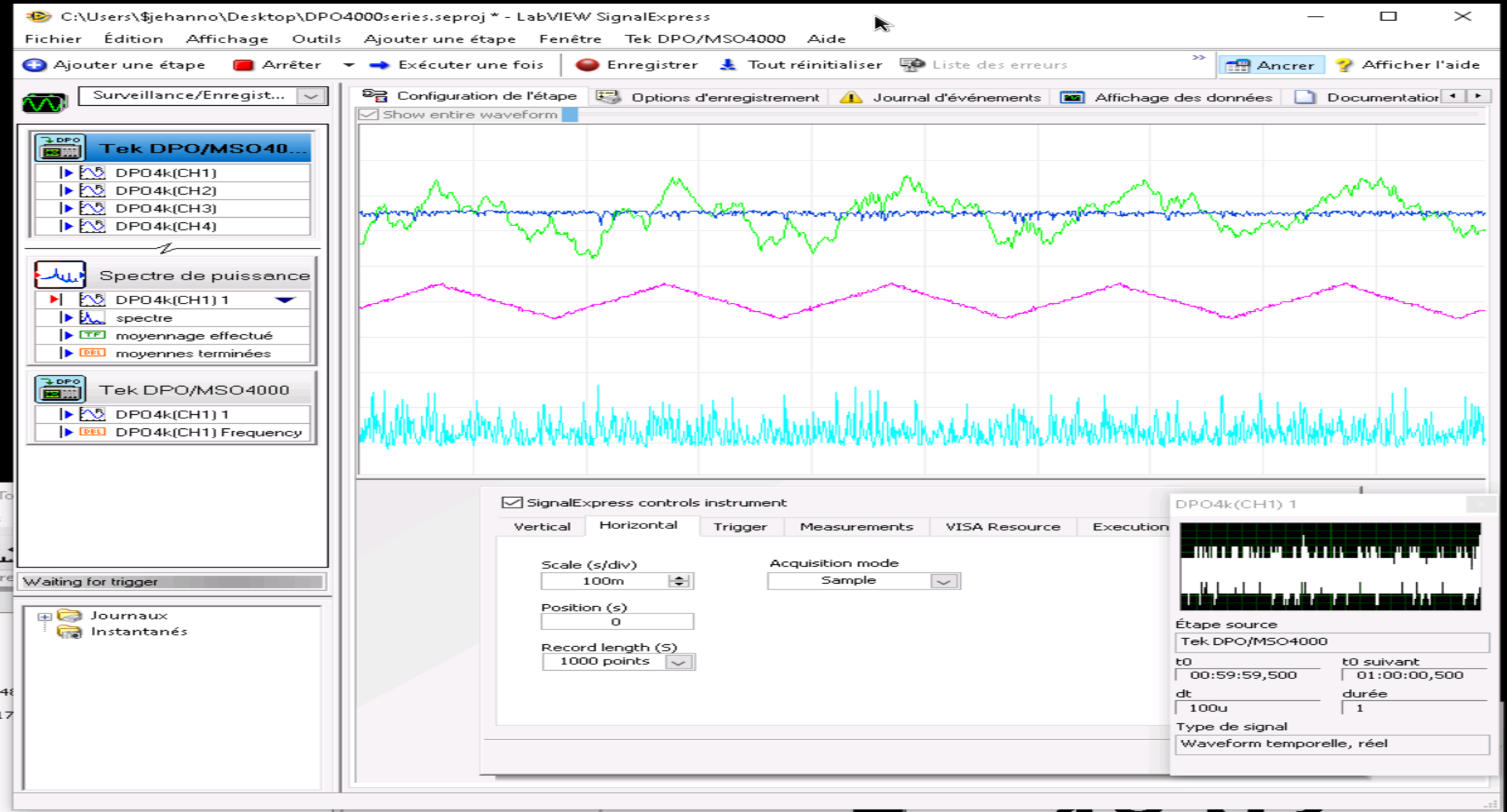Click the Exécuter une fois arrow icon
Image resolution: width=1507 pixels, height=812 pixels.
[x=380, y=65]
